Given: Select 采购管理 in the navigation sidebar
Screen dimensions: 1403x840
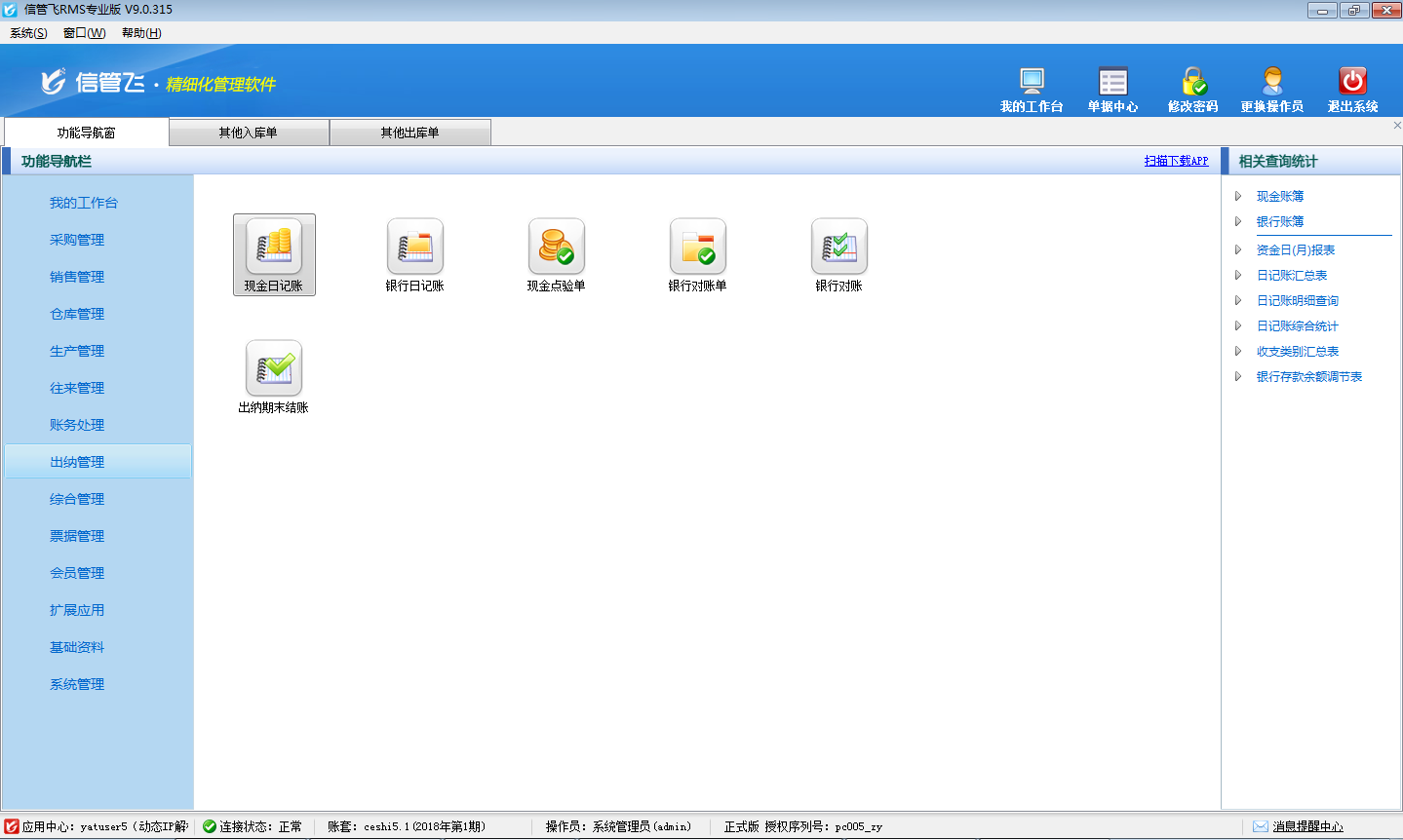Looking at the screenshot, I should [x=77, y=240].
